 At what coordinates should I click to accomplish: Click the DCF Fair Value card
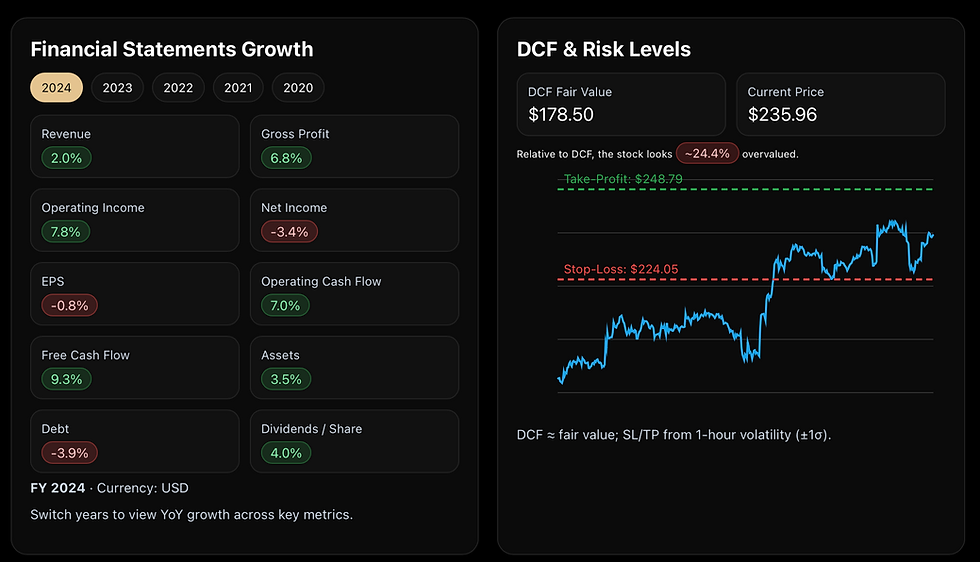[x=620, y=104]
